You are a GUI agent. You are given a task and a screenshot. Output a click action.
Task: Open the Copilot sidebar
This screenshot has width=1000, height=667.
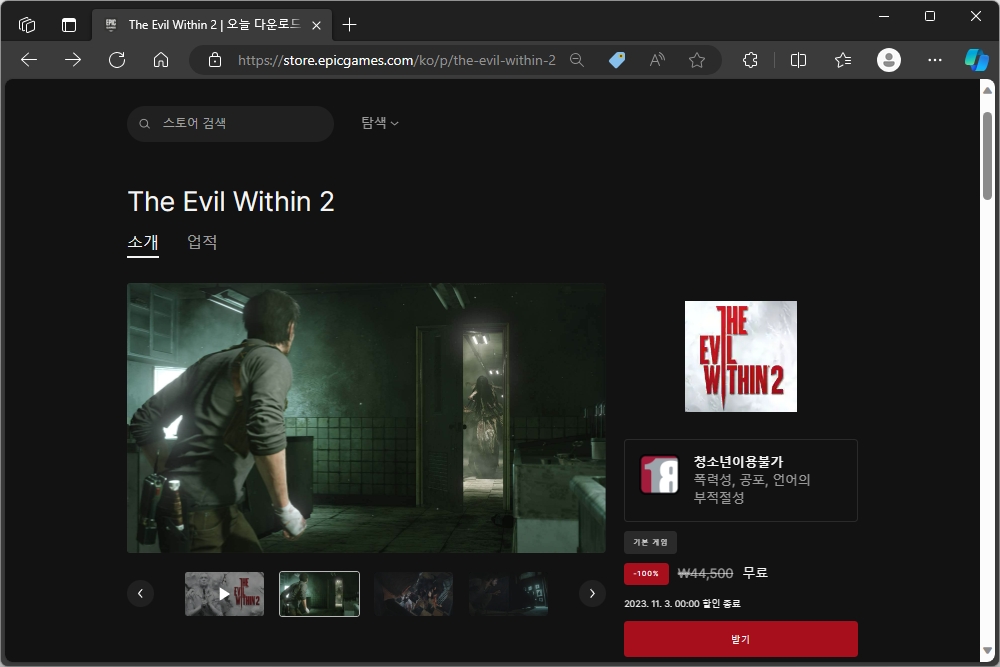tap(976, 60)
